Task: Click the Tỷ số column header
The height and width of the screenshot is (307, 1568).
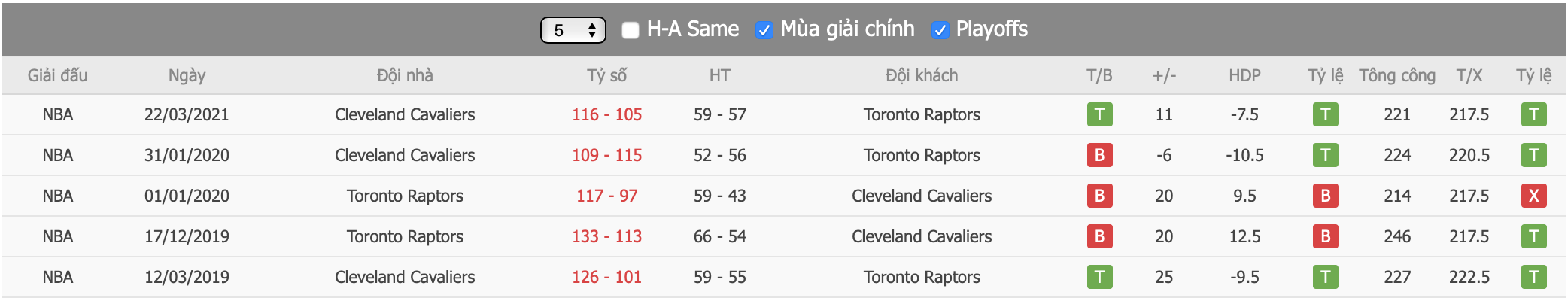Action: click(606, 75)
